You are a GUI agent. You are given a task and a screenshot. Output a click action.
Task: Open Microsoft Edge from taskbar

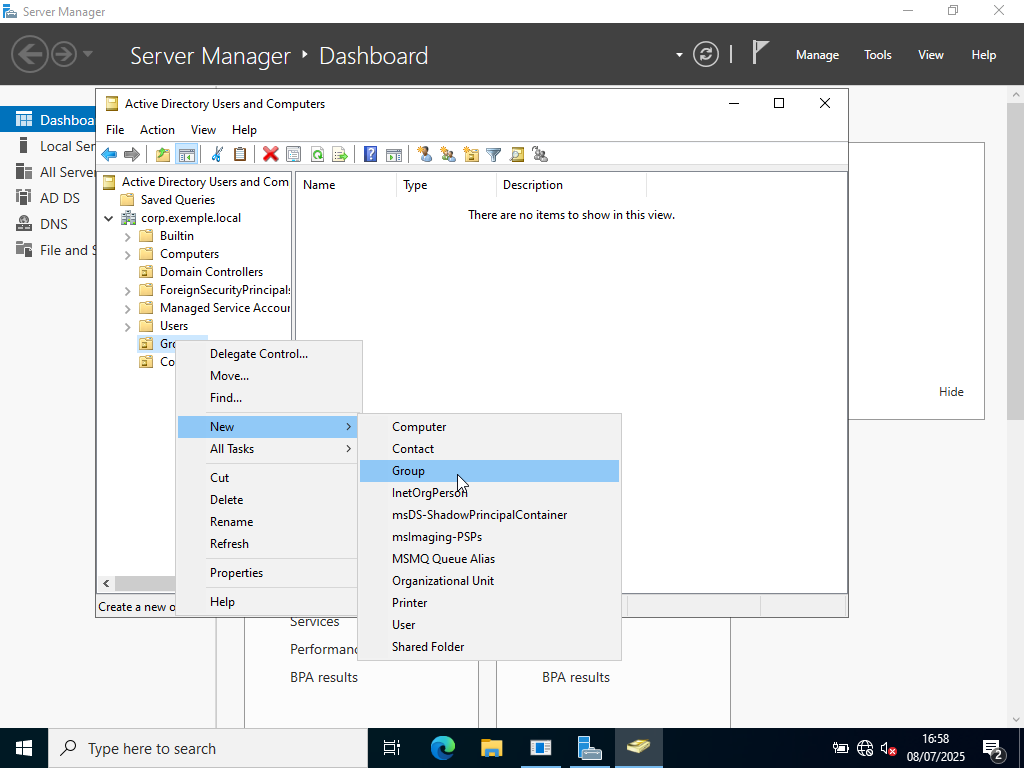[x=443, y=748]
